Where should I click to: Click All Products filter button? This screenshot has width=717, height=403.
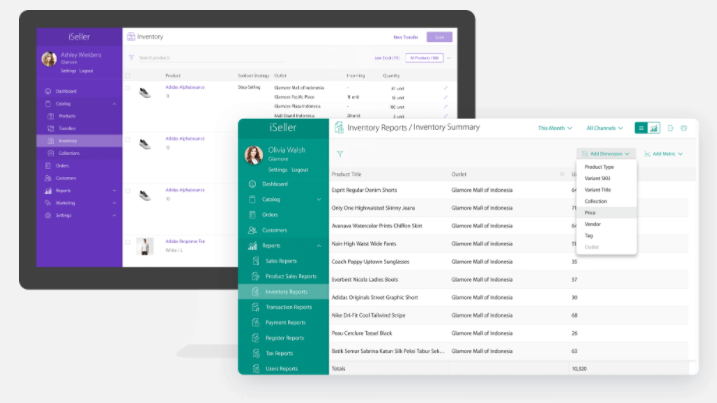[x=424, y=58]
